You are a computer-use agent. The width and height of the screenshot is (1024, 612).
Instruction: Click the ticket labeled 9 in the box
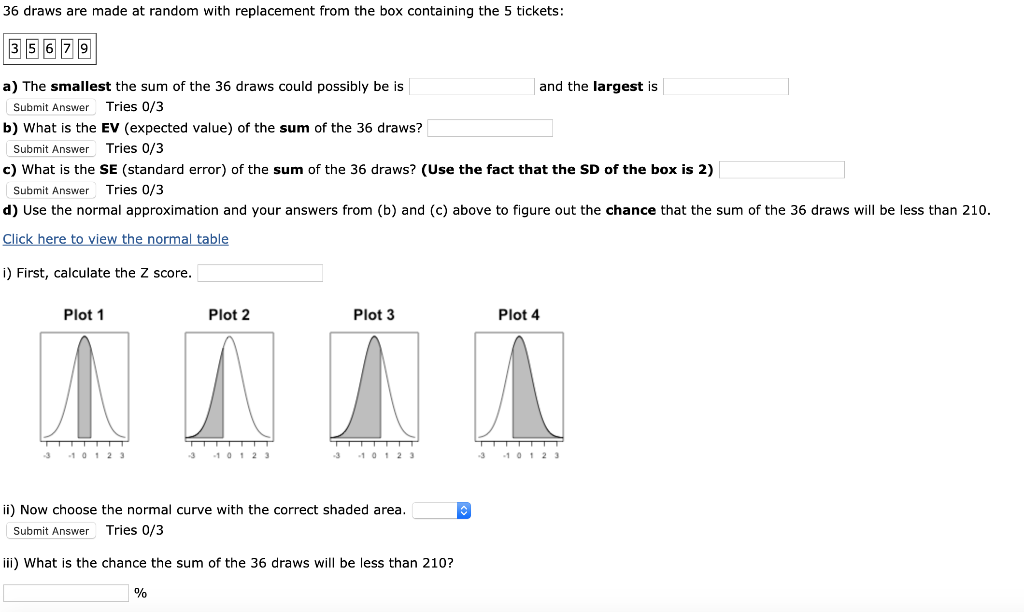click(85, 47)
